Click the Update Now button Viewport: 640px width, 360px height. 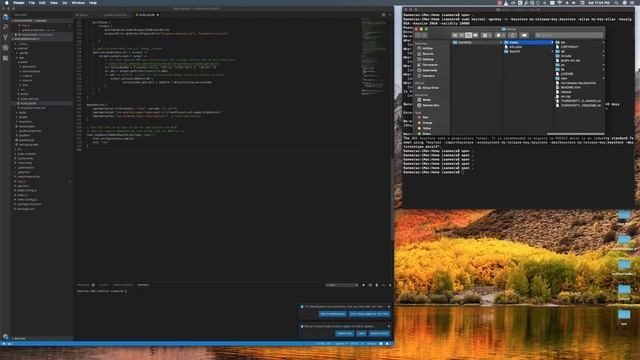coord(344,333)
